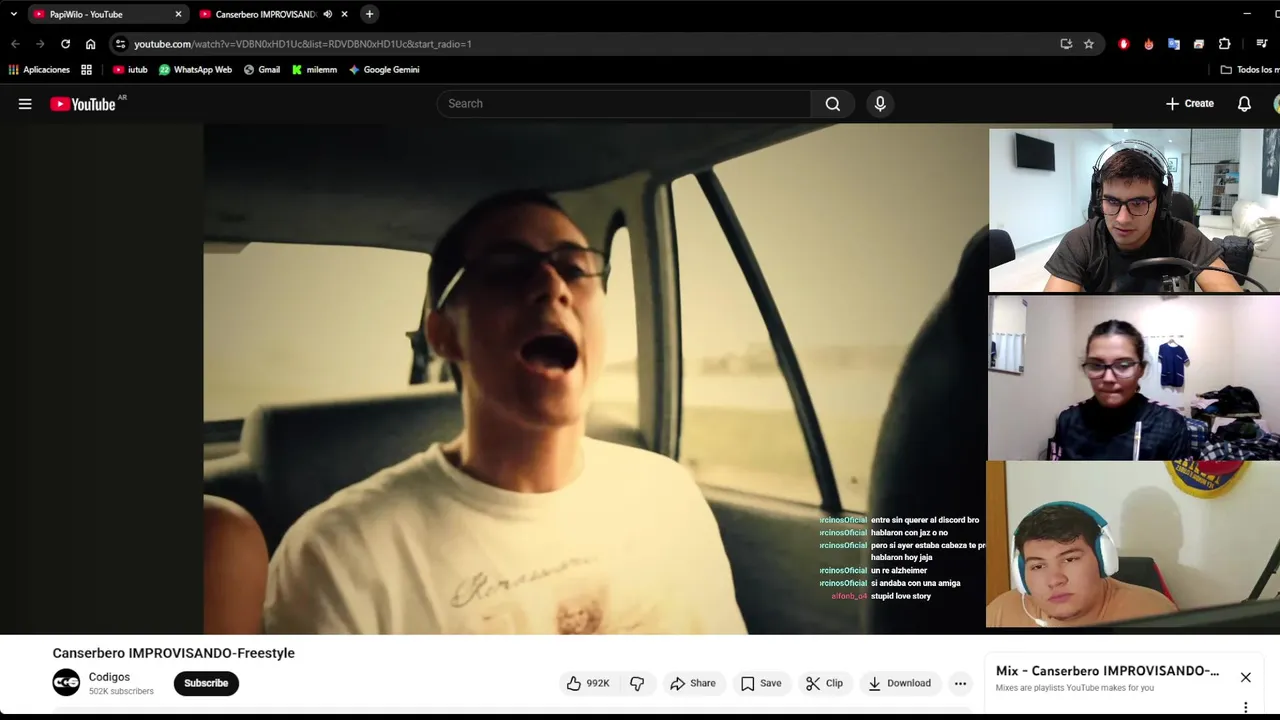Click chat message 'hablaron con jaz o no'
Image resolution: width=1280 pixels, height=720 pixels.
click(909, 533)
